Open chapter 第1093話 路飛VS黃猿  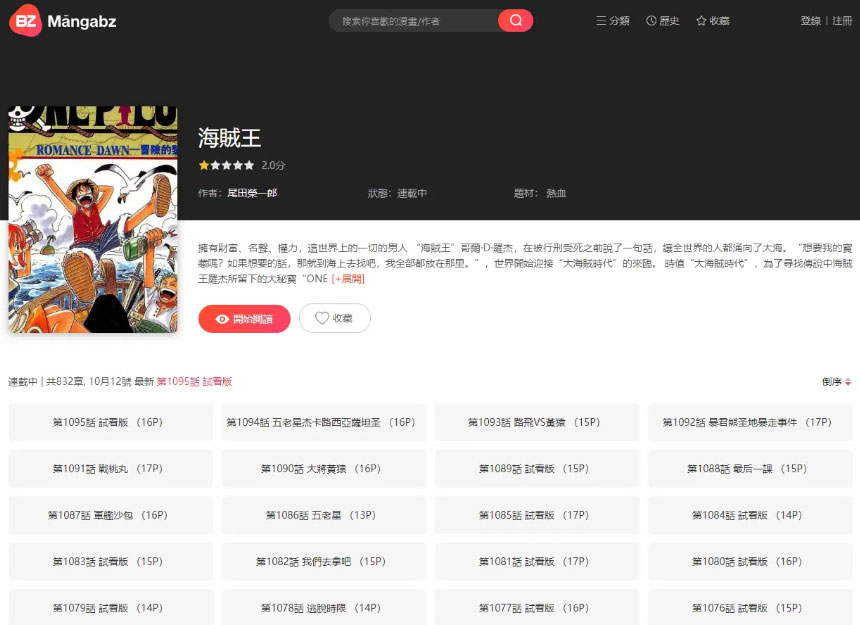pyautogui.click(x=537, y=422)
